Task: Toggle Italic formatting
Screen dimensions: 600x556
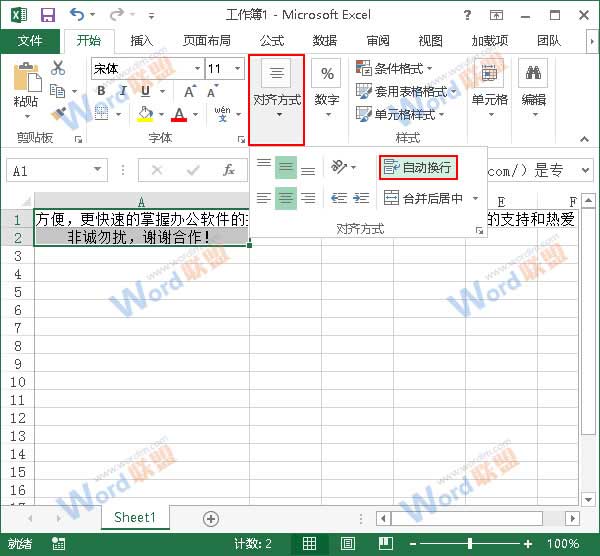Action: 123,91
